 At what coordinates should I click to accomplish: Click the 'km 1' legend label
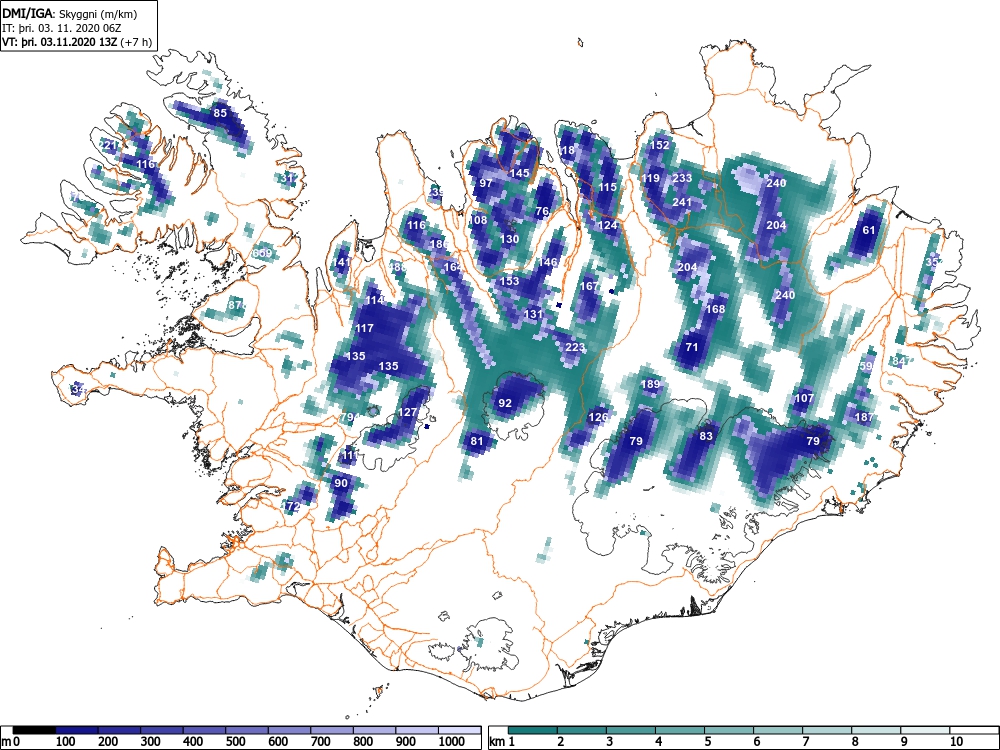tap(502, 742)
